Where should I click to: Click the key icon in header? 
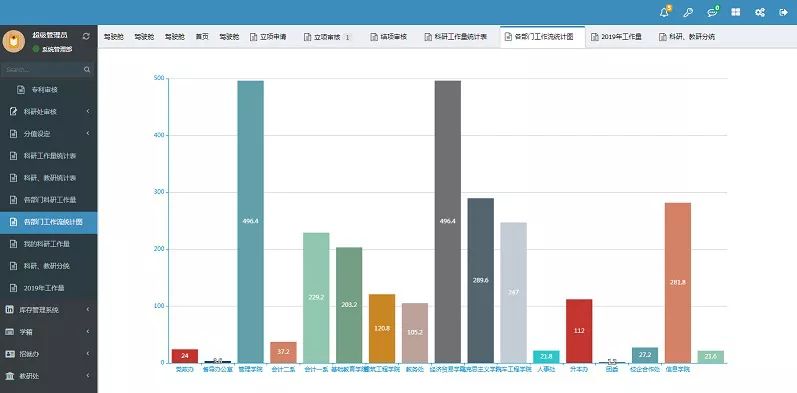pos(688,13)
